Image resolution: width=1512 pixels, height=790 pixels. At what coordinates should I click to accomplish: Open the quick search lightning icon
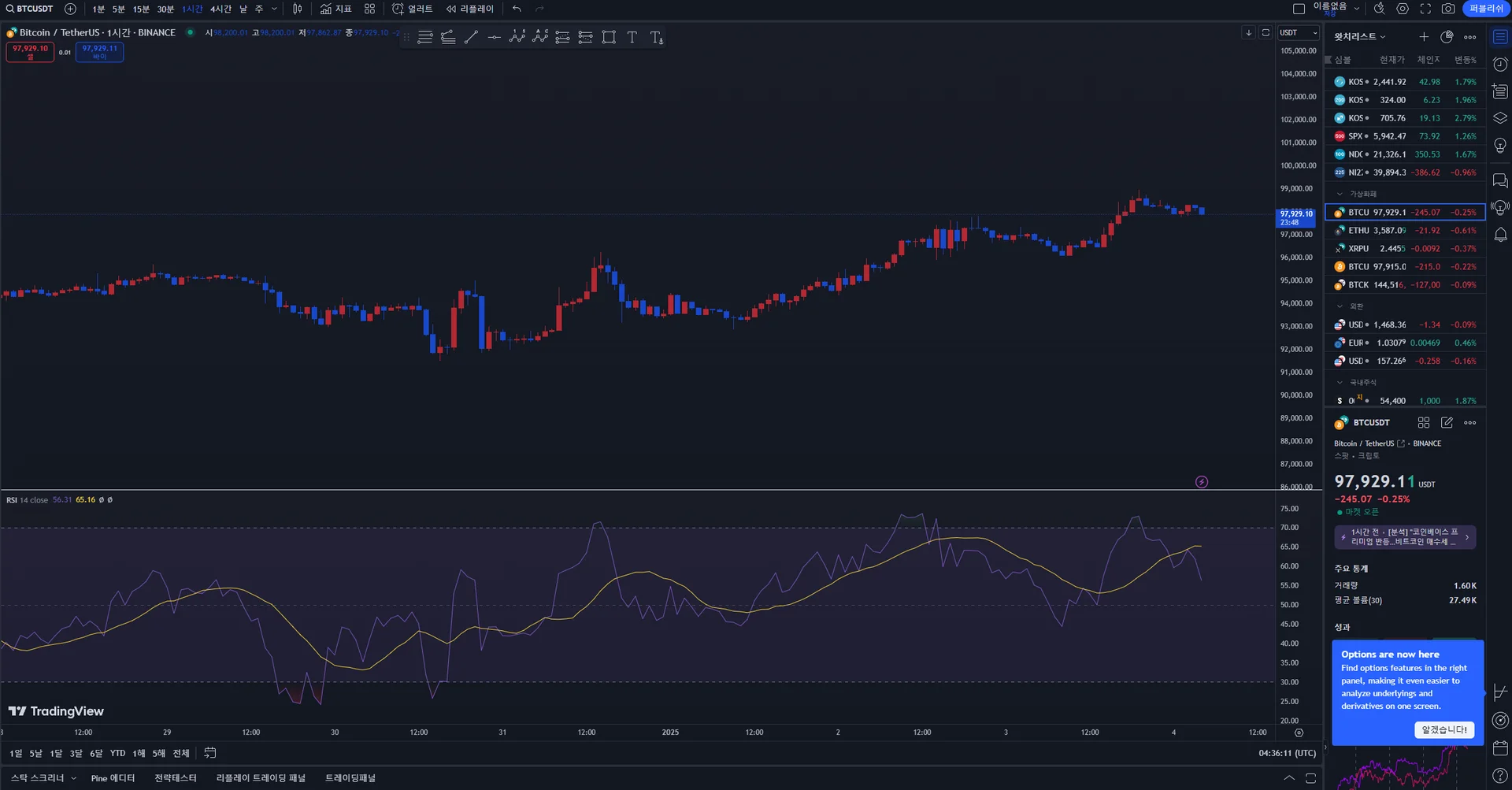click(x=1379, y=9)
